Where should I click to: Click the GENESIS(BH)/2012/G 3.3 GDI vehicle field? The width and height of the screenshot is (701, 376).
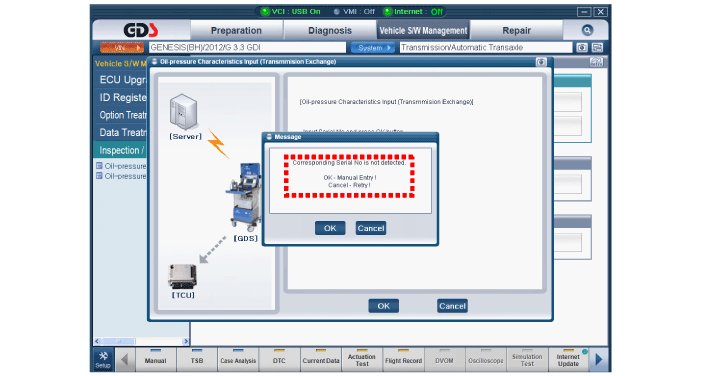pyautogui.click(x=247, y=47)
